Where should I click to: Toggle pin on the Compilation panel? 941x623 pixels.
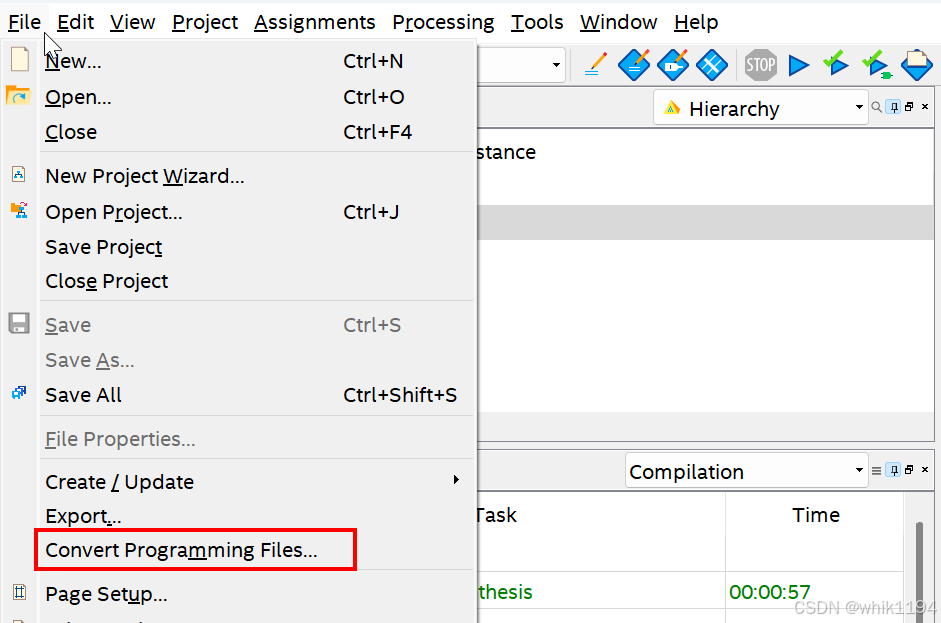(x=894, y=470)
